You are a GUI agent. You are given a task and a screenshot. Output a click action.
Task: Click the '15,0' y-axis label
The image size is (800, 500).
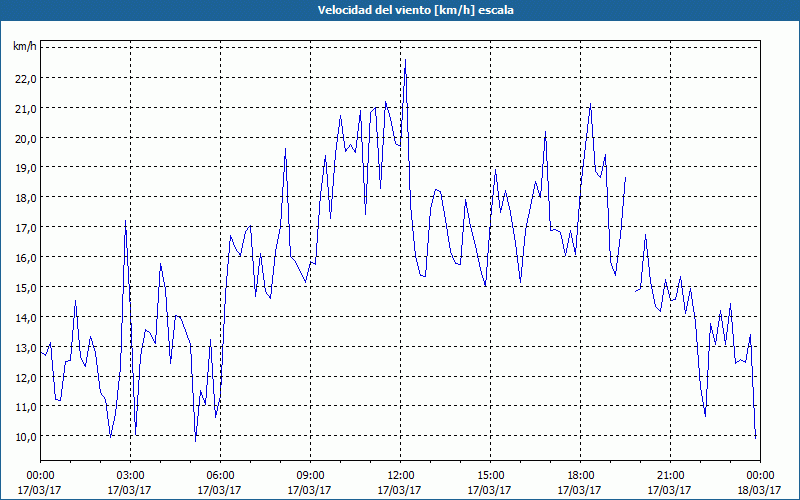[x=25, y=288]
